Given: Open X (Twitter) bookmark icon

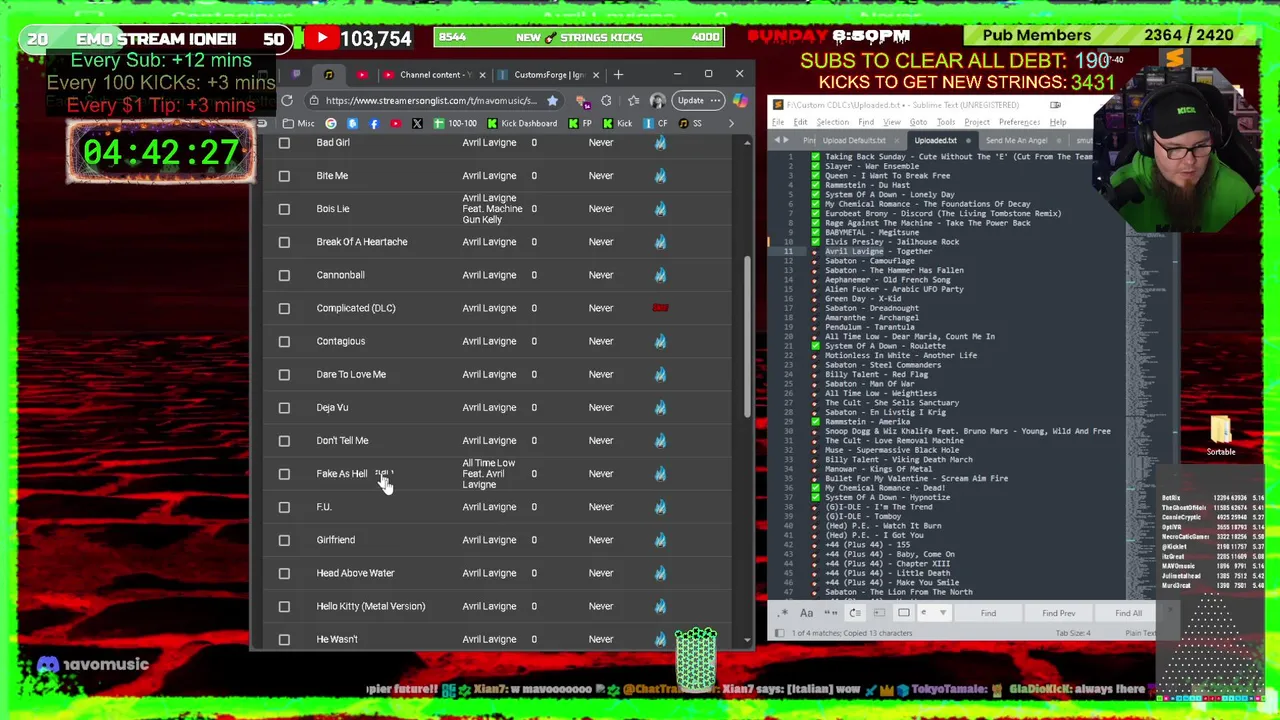Looking at the screenshot, I should [x=417, y=123].
